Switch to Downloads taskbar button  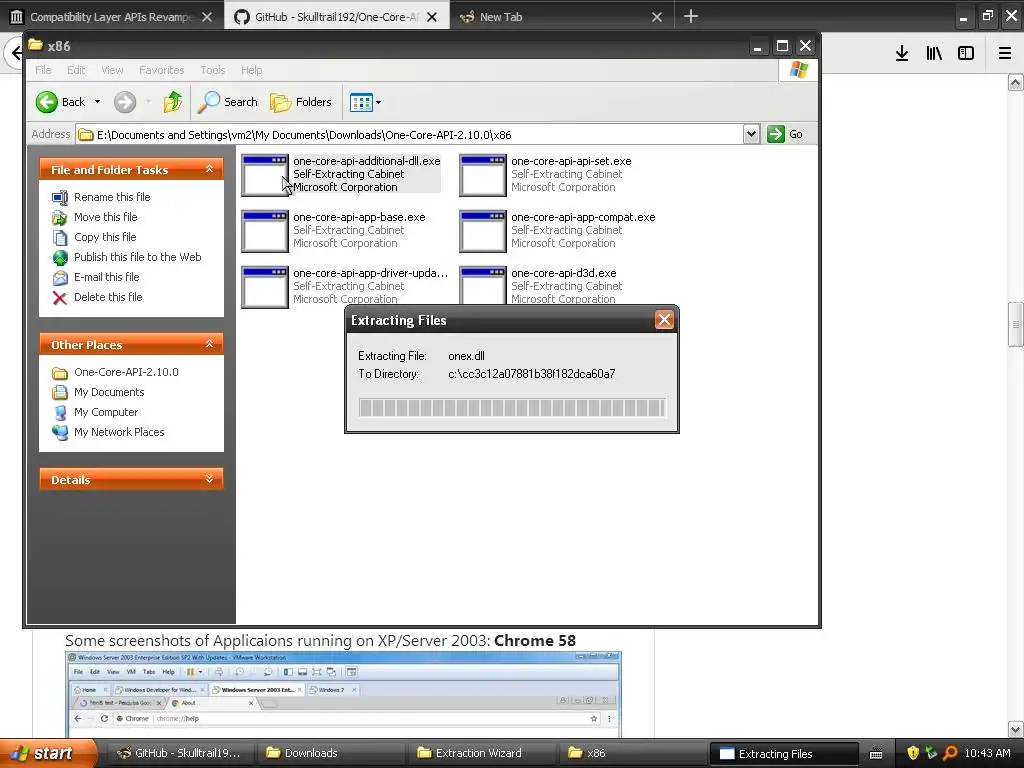tap(330, 753)
